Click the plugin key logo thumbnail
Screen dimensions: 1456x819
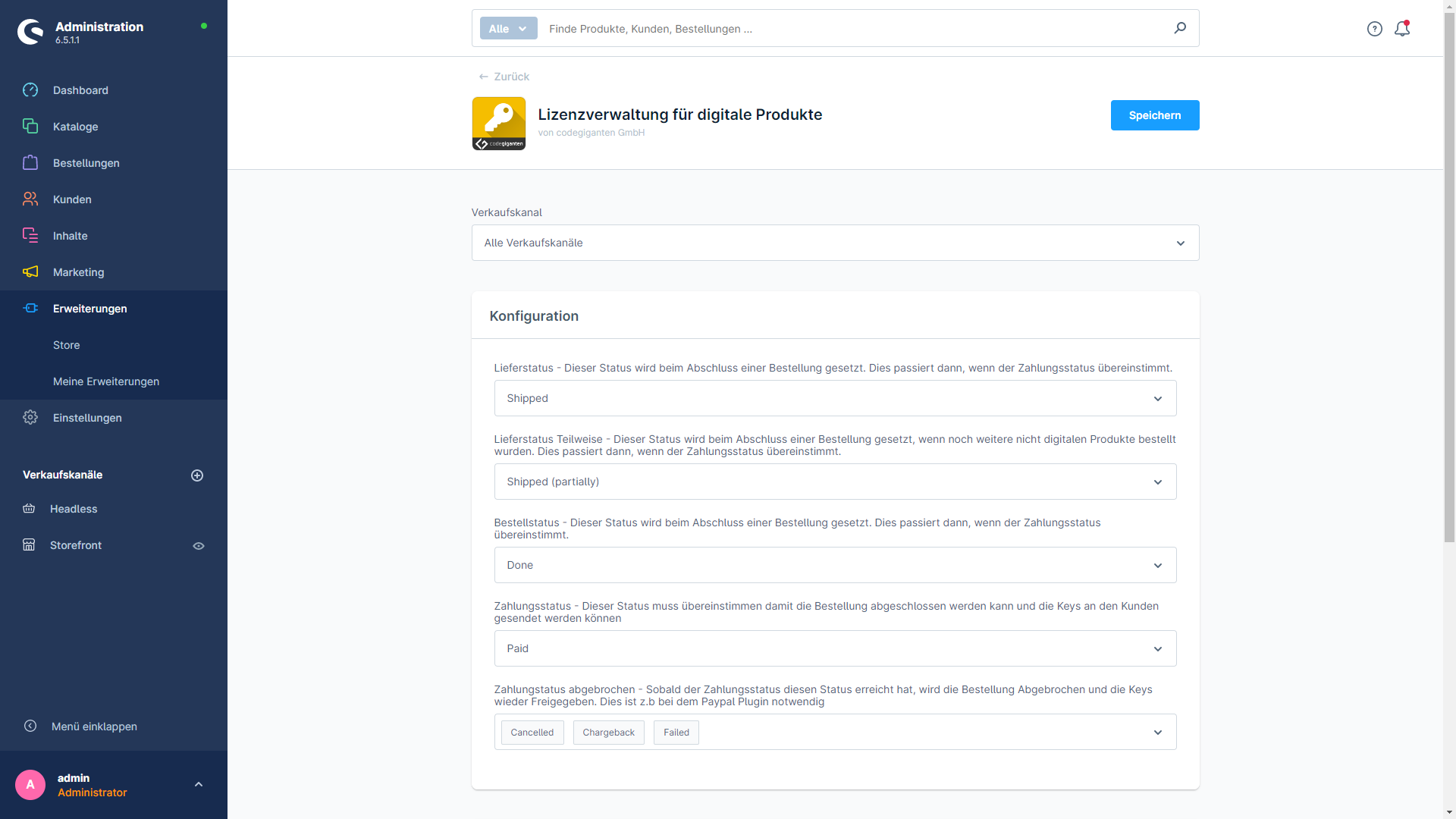[499, 124]
